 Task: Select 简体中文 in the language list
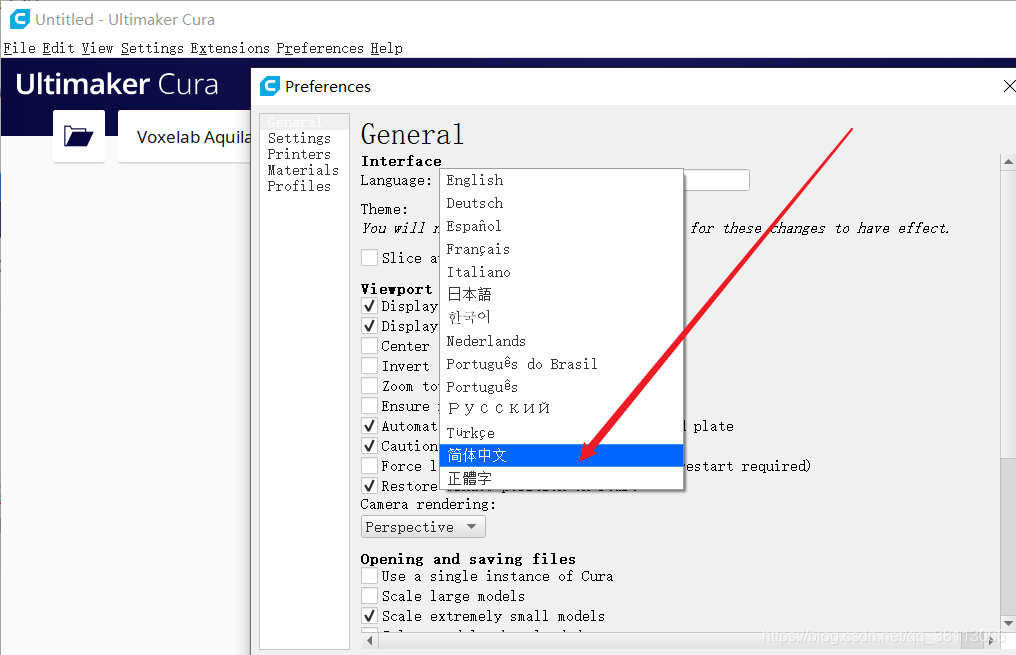pos(561,455)
